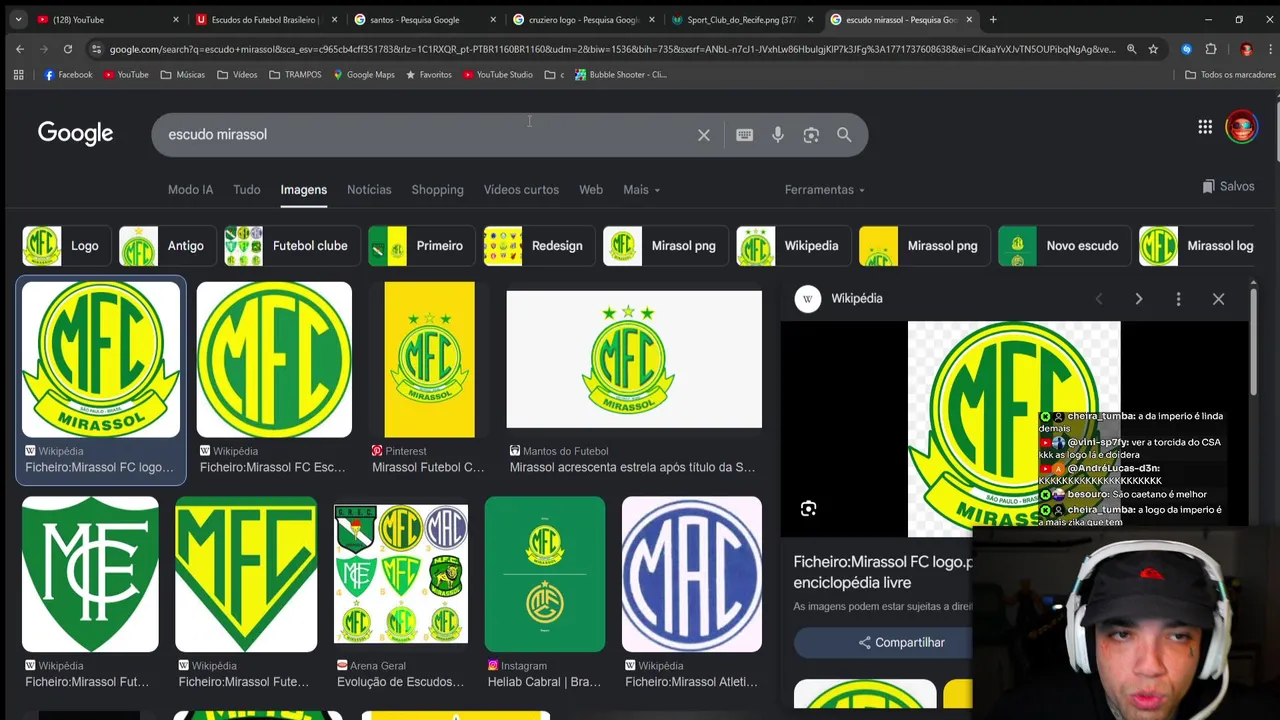Open large preview image of Mirassol logo

pyautogui.click(x=1014, y=429)
